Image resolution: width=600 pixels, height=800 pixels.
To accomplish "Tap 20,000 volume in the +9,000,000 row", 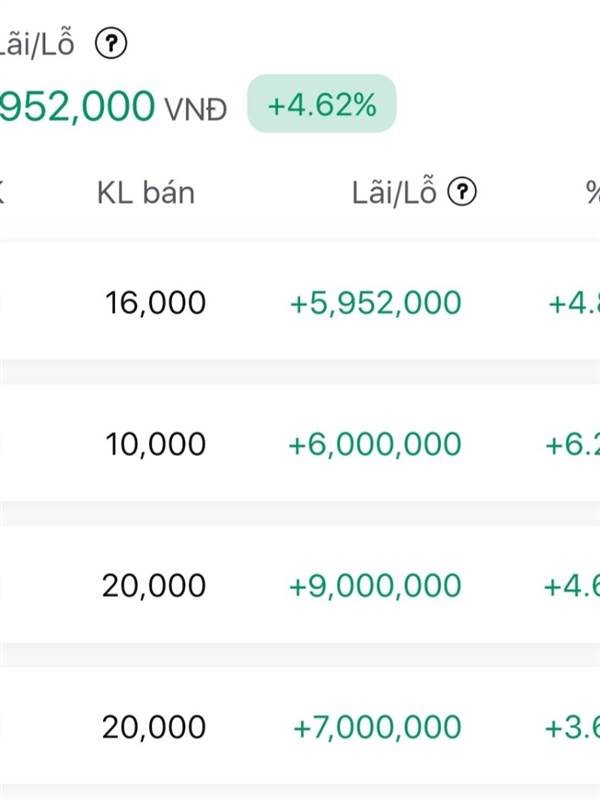I will pos(154,586).
